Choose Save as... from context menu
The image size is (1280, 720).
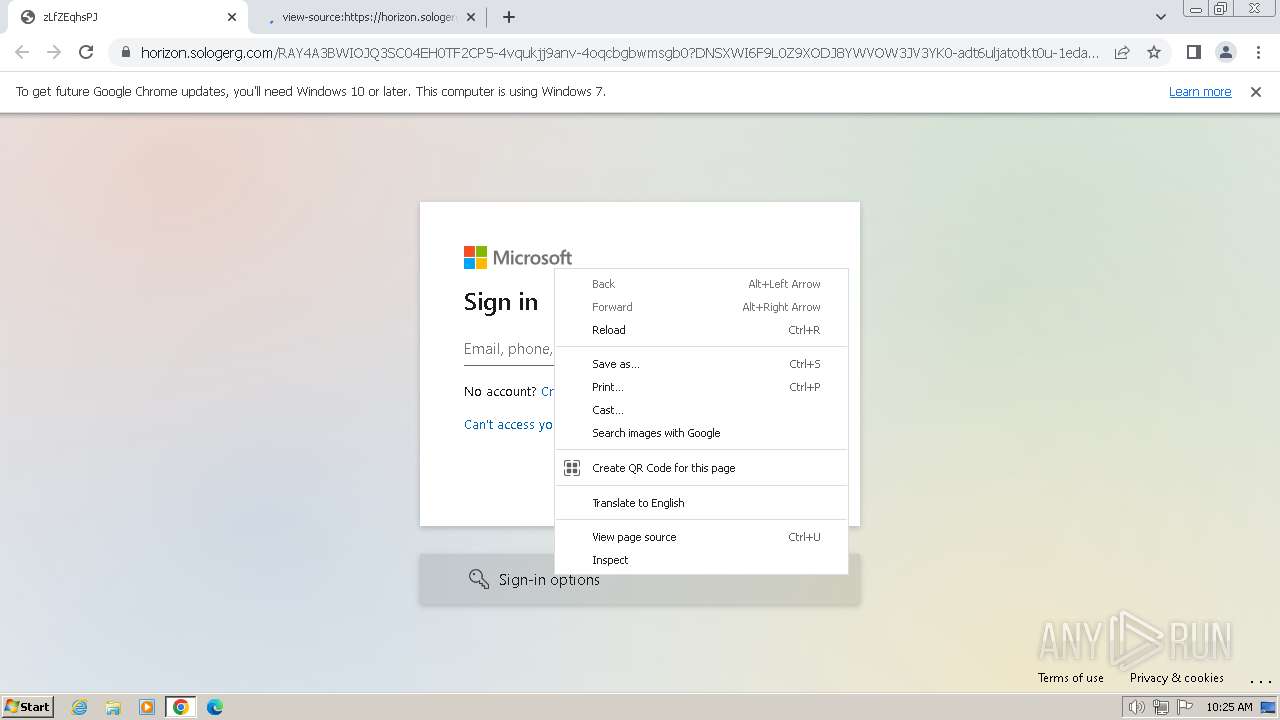[x=701, y=364]
